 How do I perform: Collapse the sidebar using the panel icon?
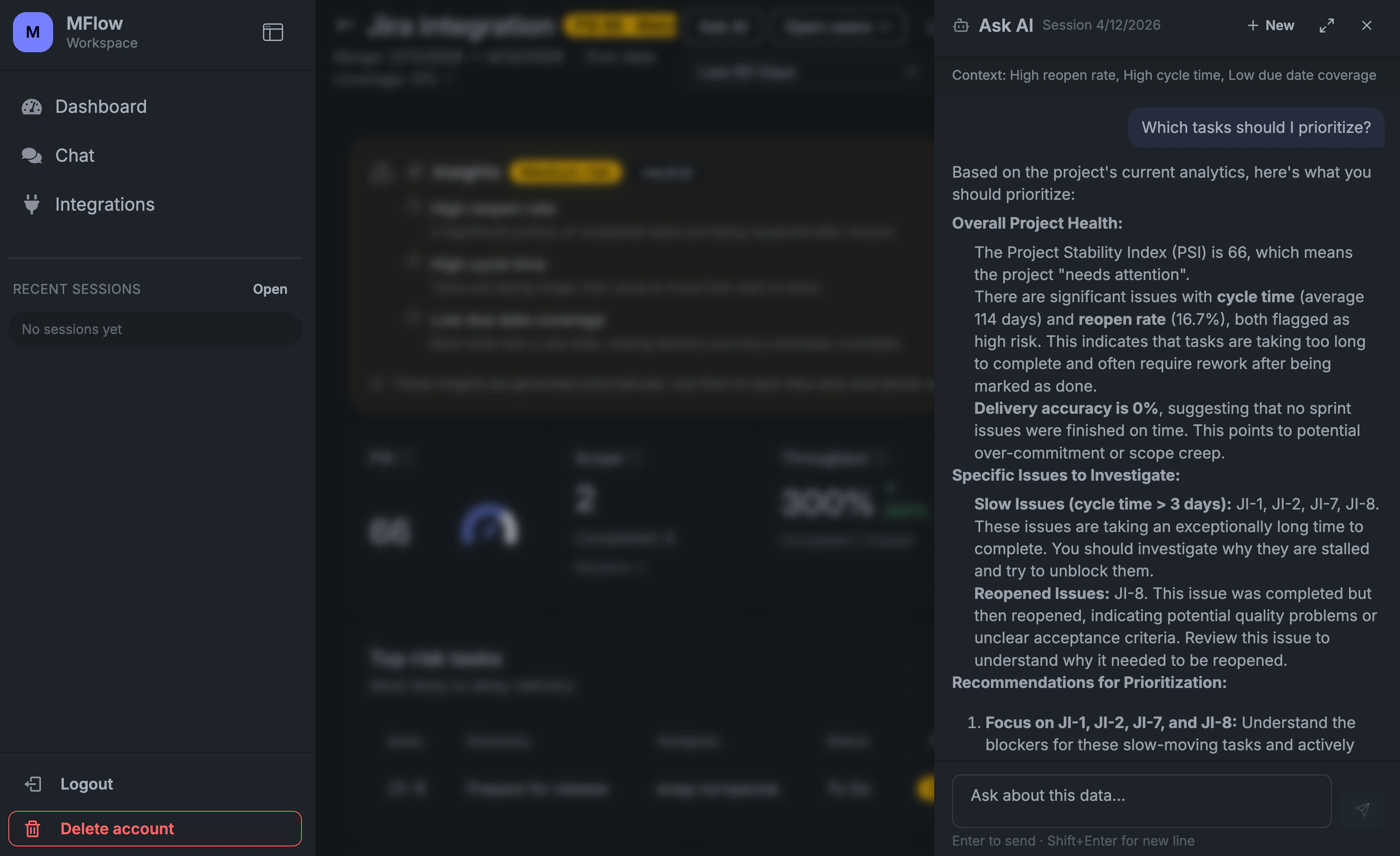pos(273,32)
